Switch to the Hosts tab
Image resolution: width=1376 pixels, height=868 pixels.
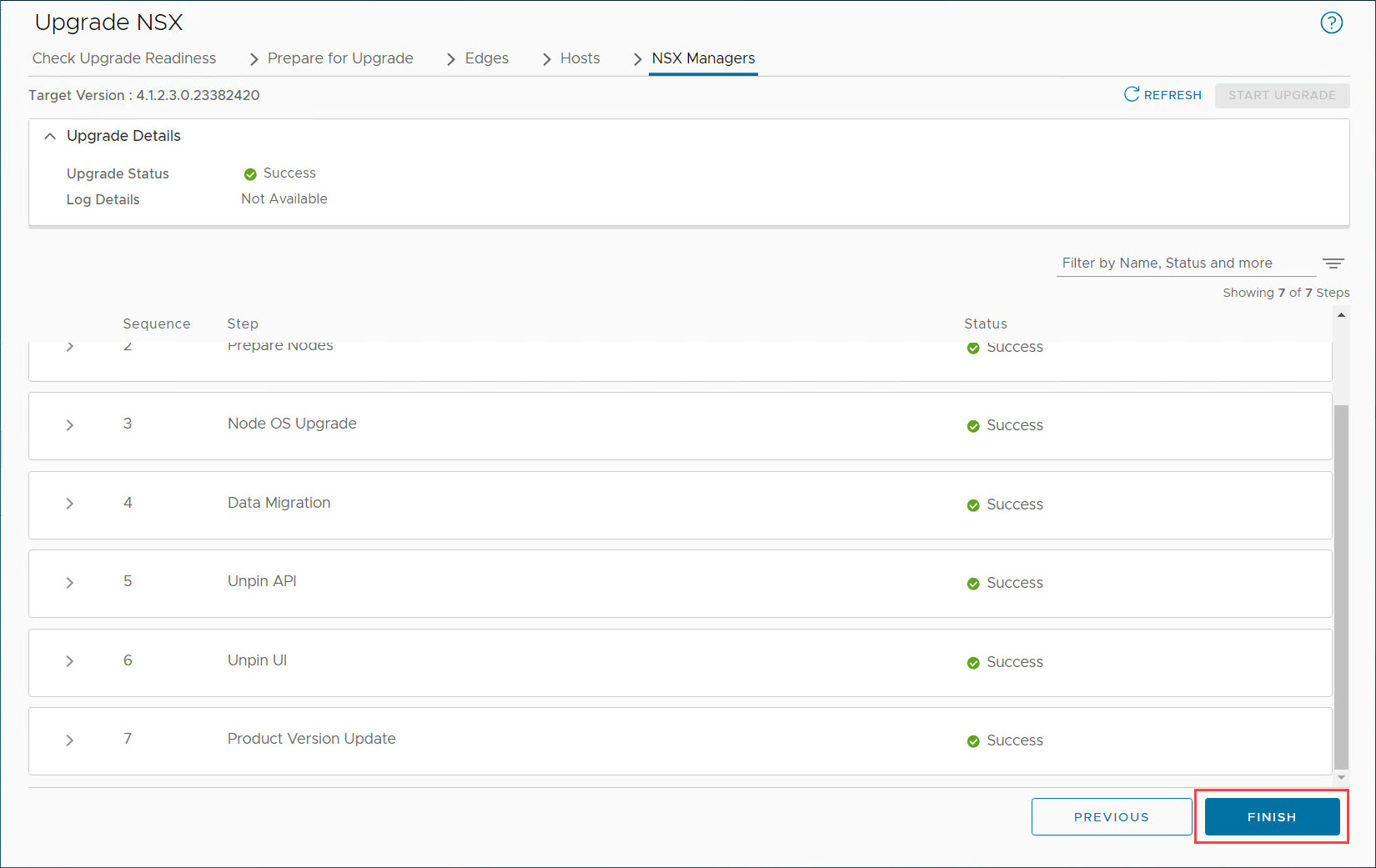(x=580, y=58)
